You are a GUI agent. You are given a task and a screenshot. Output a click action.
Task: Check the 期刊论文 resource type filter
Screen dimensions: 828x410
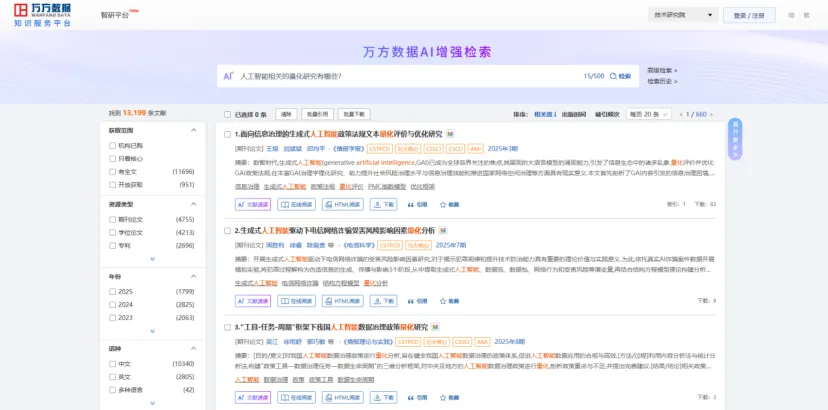pos(112,218)
